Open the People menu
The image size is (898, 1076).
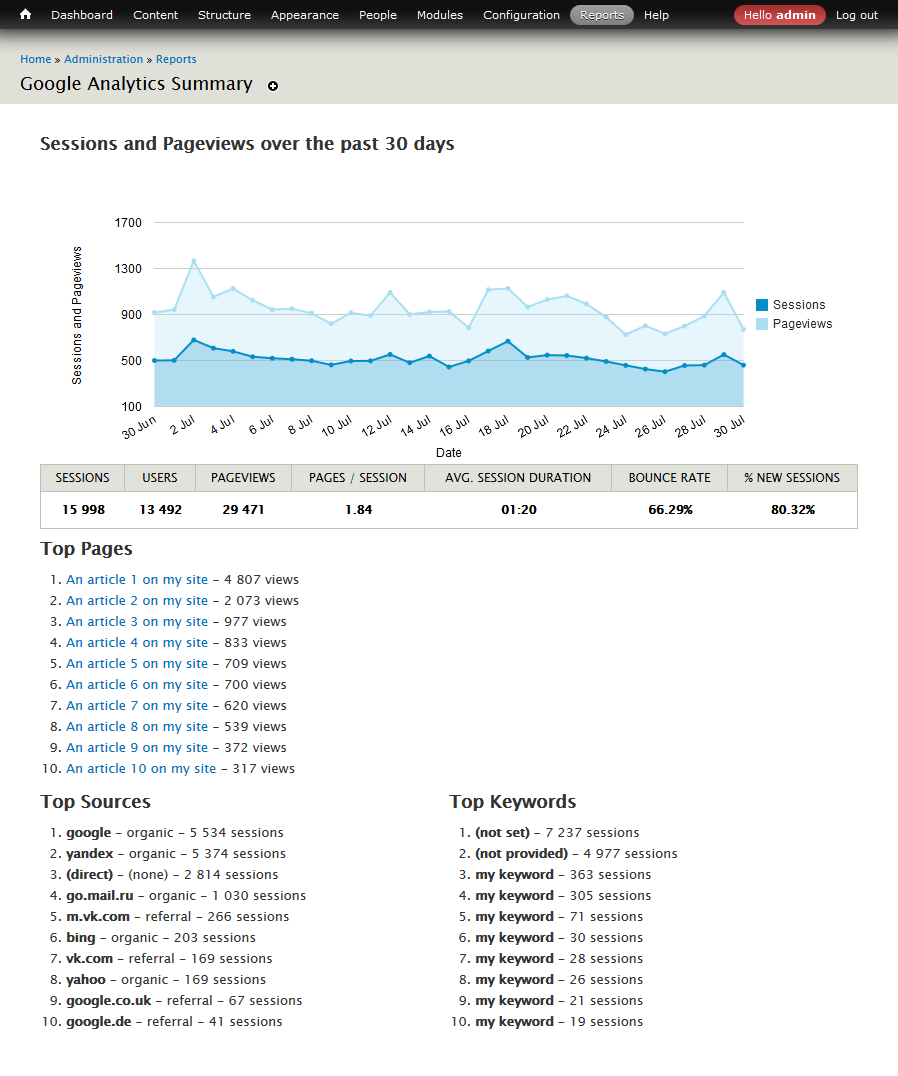click(x=377, y=14)
